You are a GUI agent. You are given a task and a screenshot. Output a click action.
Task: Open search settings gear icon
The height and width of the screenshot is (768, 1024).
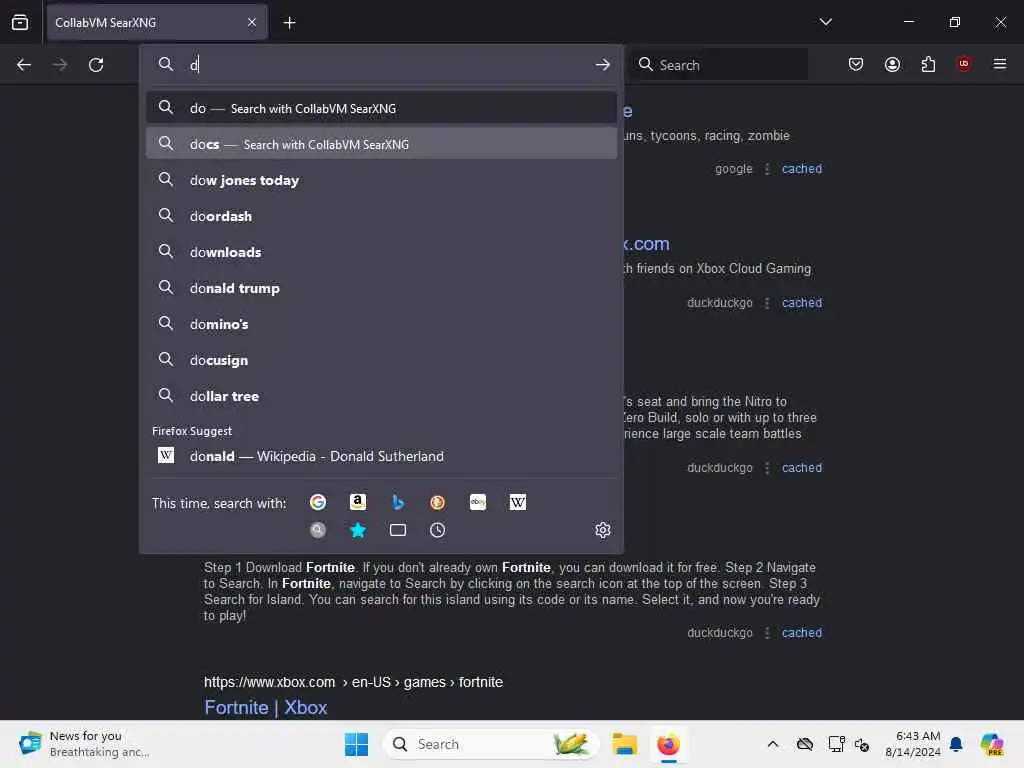[x=603, y=530]
